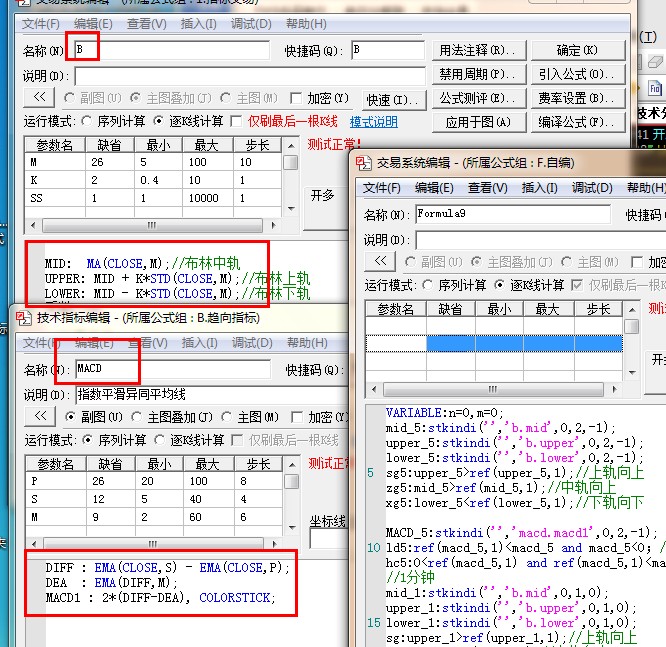Click 步长 column header in Formula9 parameter table

(598, 309)
